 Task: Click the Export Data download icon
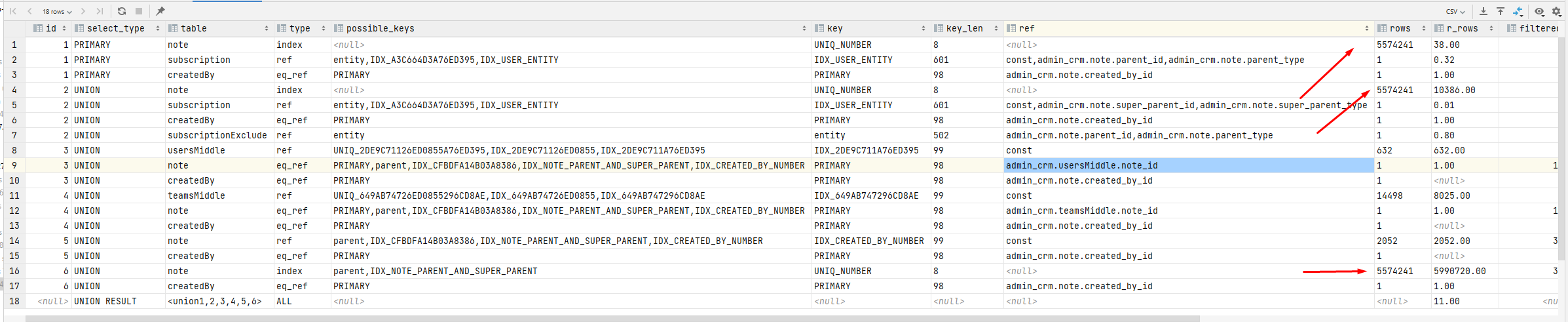point(1484,11)
